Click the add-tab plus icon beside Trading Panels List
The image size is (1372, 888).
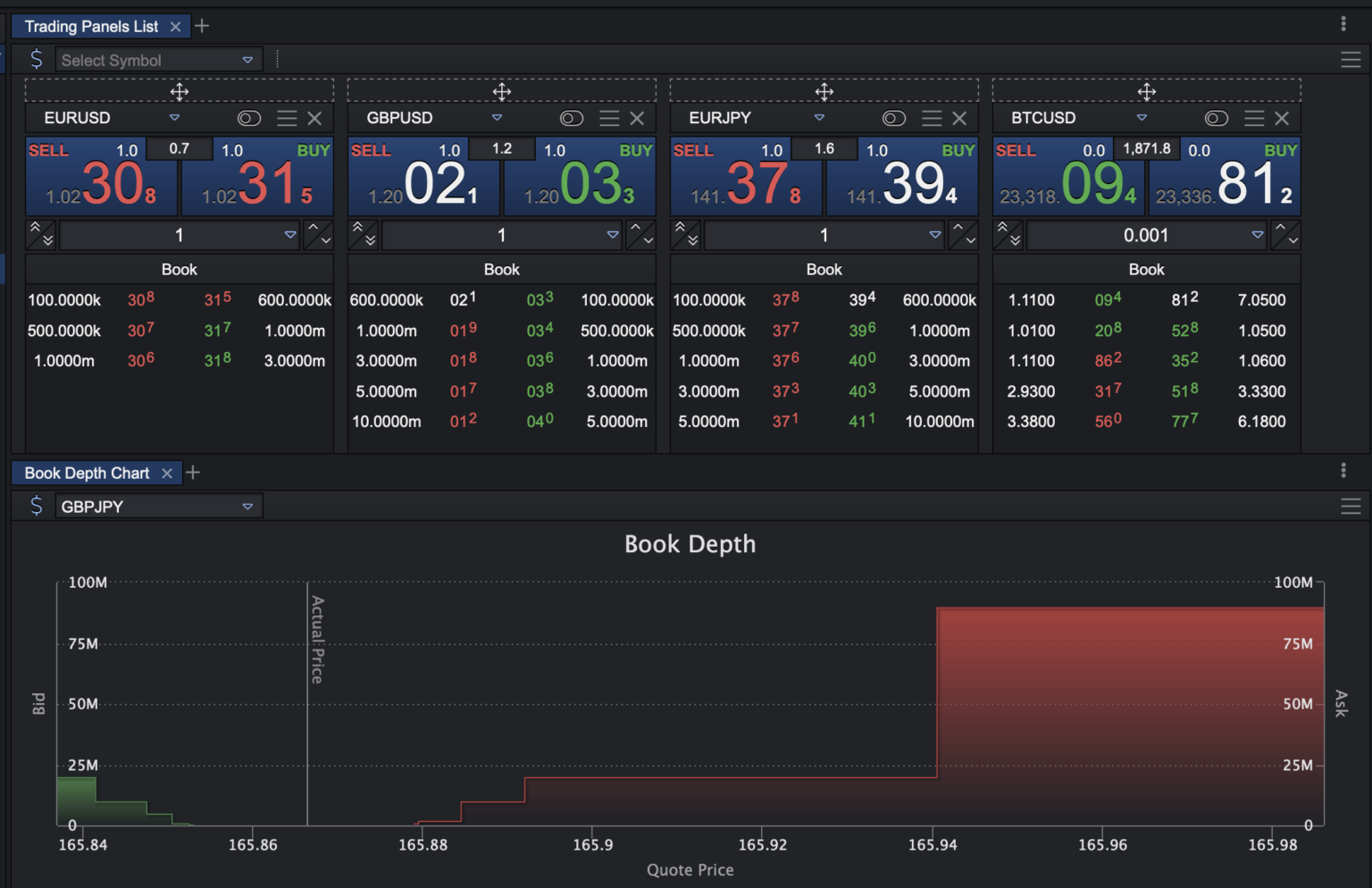click(x=201, y=26)
